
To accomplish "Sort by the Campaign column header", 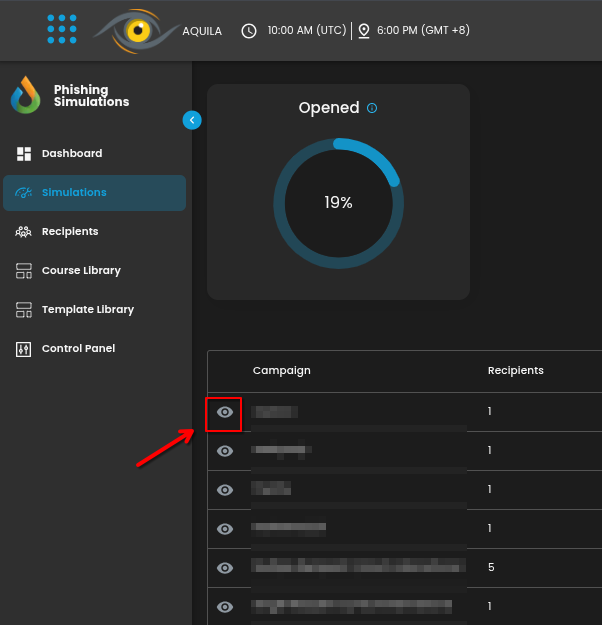I will tap(281, 370).
